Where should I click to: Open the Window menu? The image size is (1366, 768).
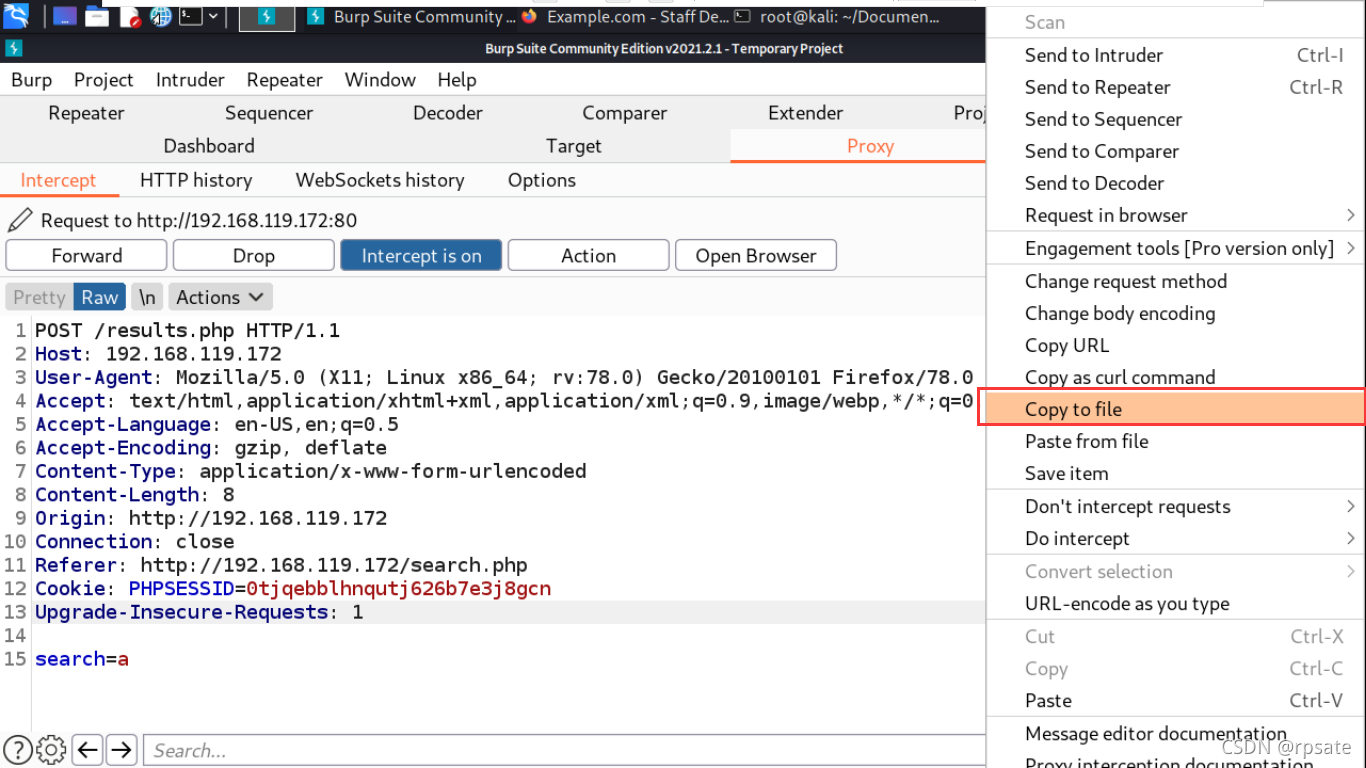point(380,80)
